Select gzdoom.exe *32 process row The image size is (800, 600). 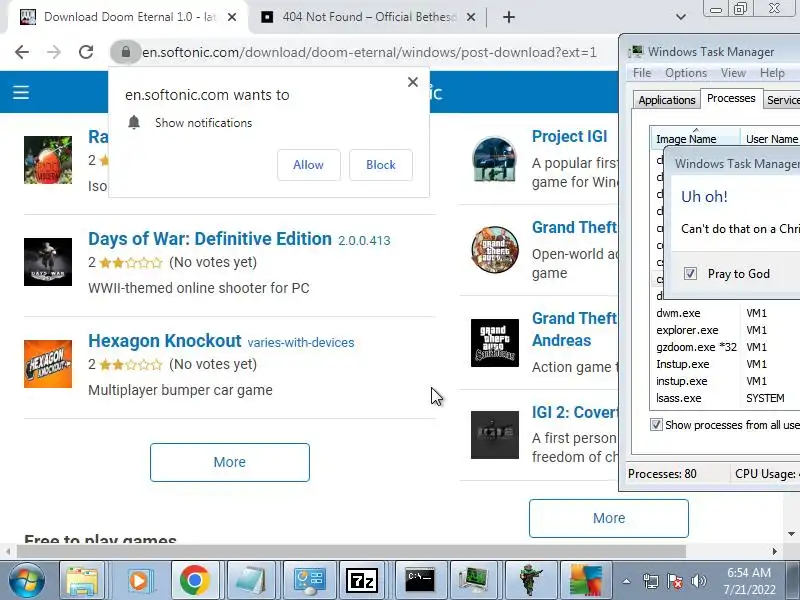click(x=725, y=347)
